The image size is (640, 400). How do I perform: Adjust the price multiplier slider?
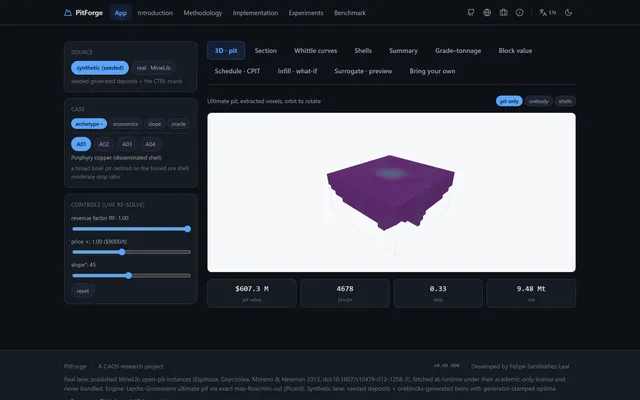tap(131, 252)
